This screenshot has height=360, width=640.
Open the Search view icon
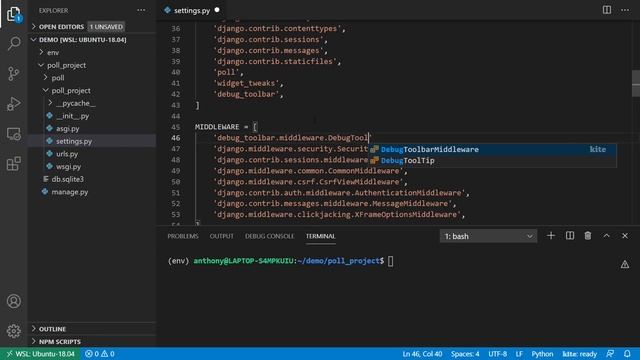[13, 43]
